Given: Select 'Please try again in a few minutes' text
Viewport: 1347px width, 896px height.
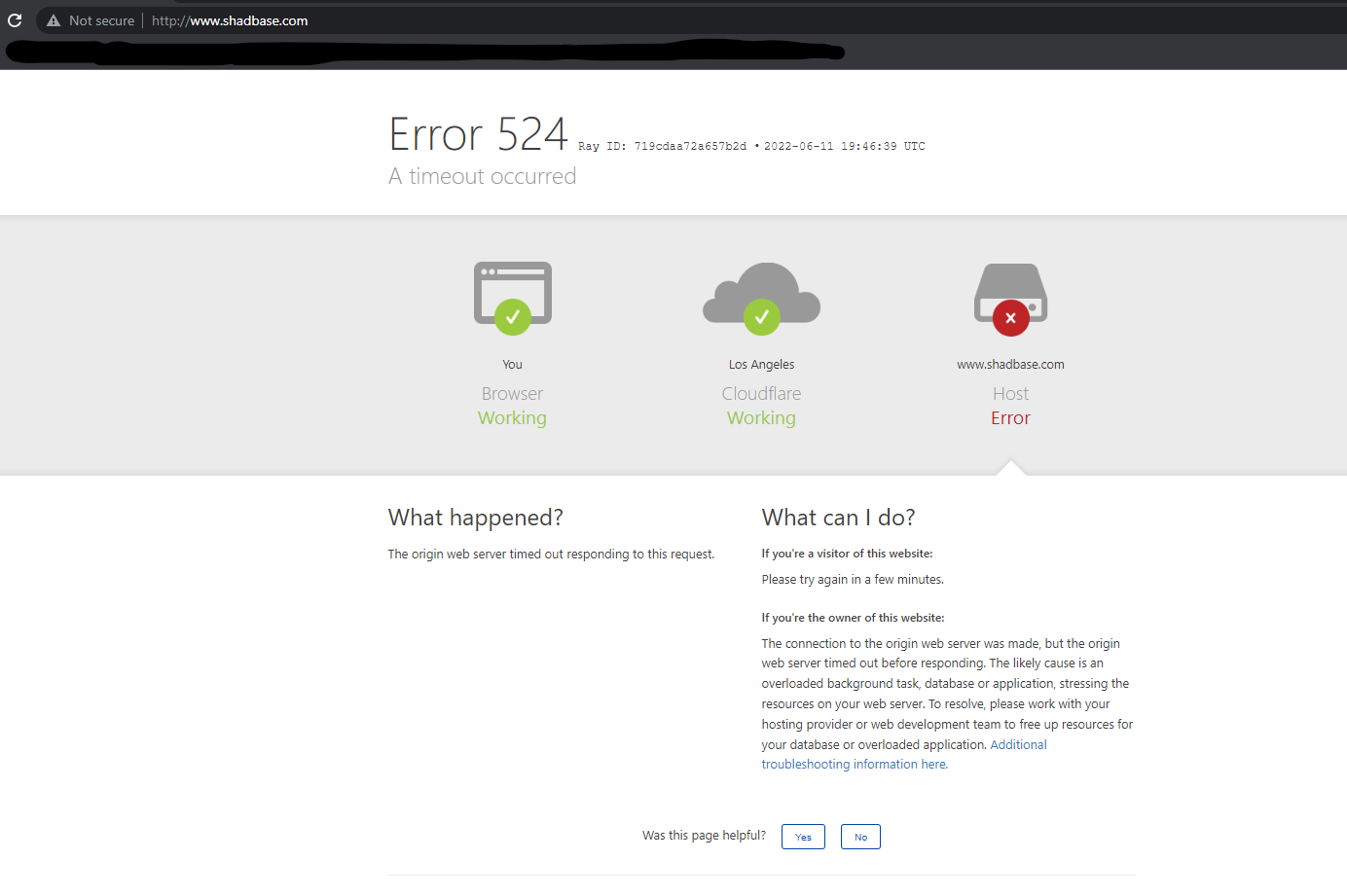Looking at the screenshot, I should pyautogui.click(x=853, y=580).
